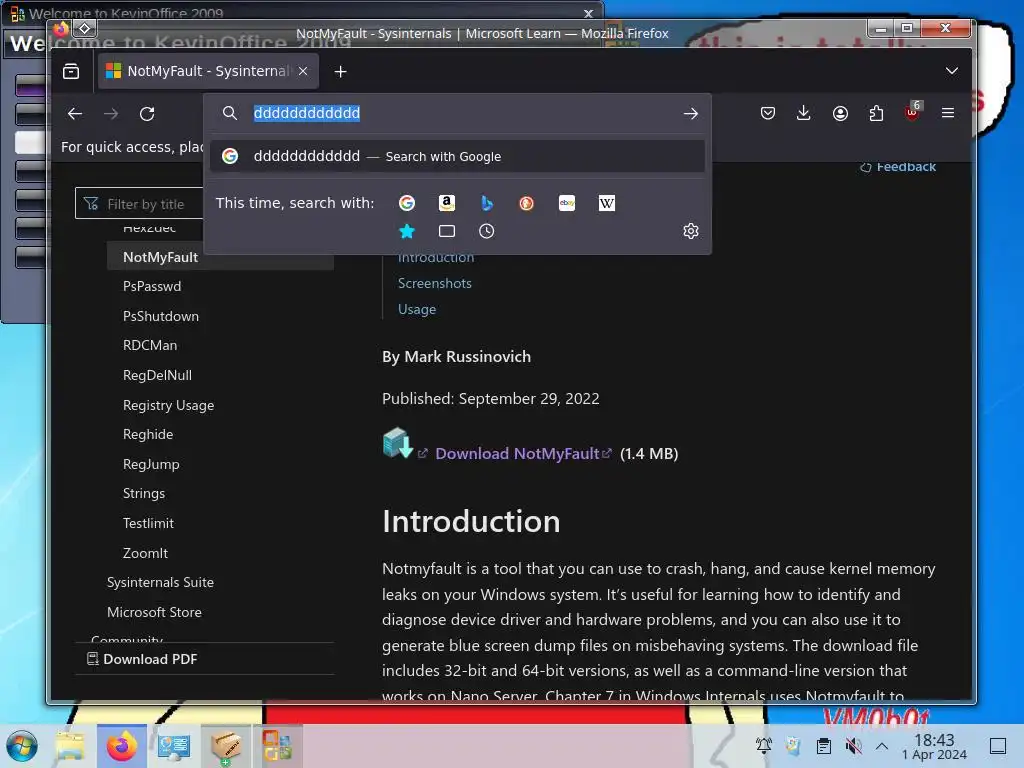Click the notification bell tray icon
The height and width of the screenshot is (768, 1024).
tap(763, 745)
